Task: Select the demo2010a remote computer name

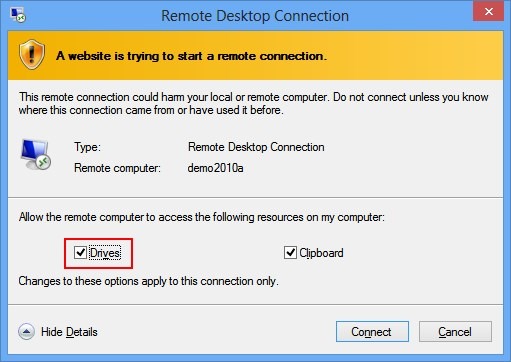Action: tap(215, 168)
